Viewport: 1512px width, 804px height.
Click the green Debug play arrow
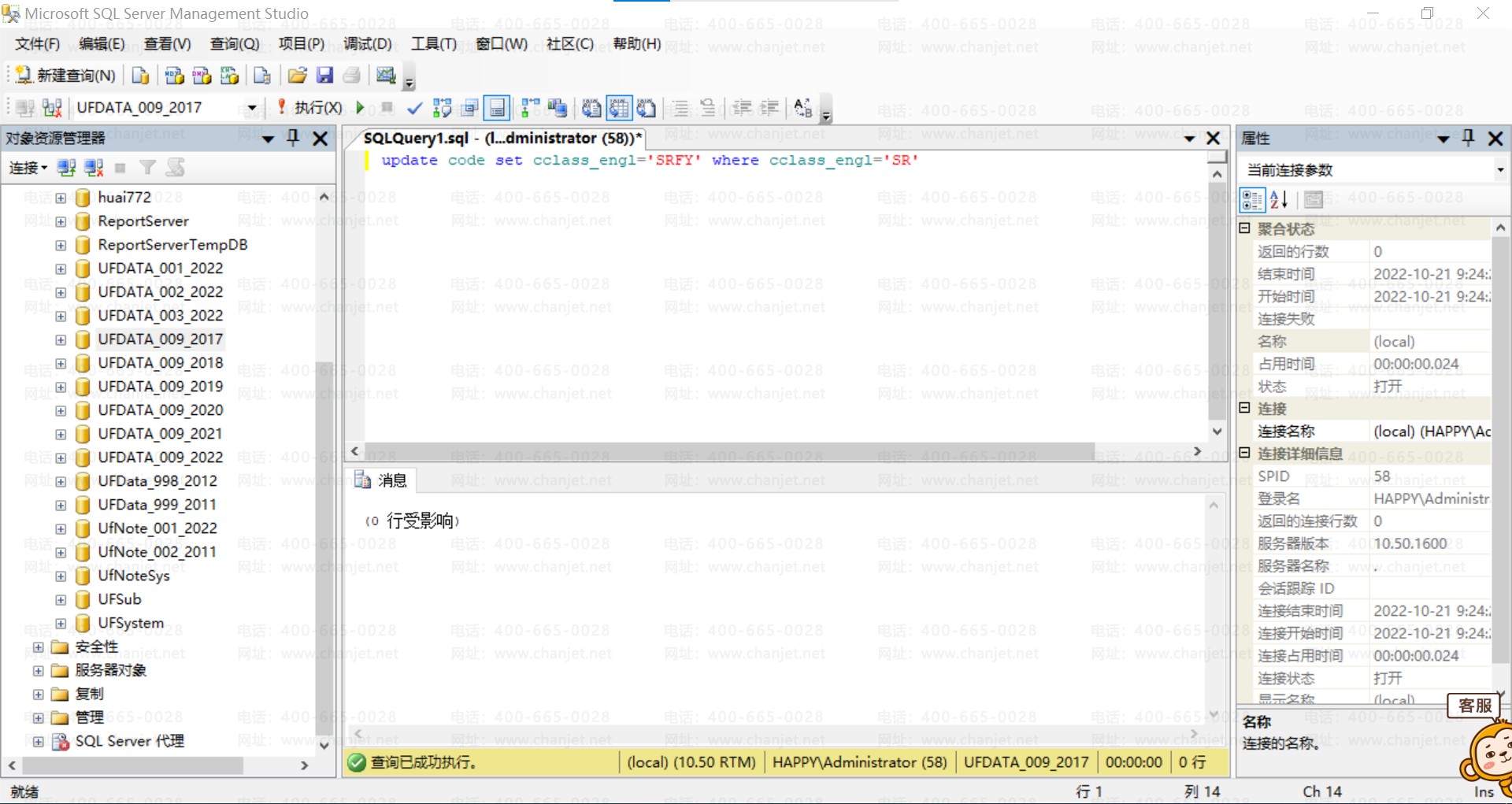[360, 108]
